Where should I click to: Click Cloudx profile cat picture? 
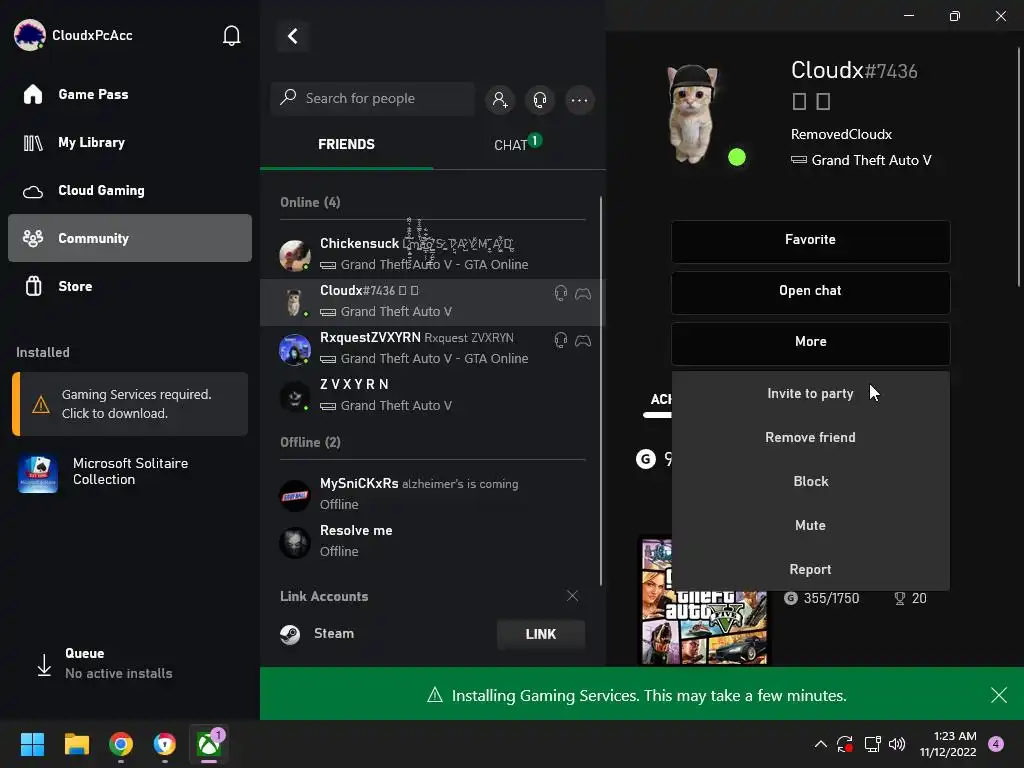pos(692,114)
